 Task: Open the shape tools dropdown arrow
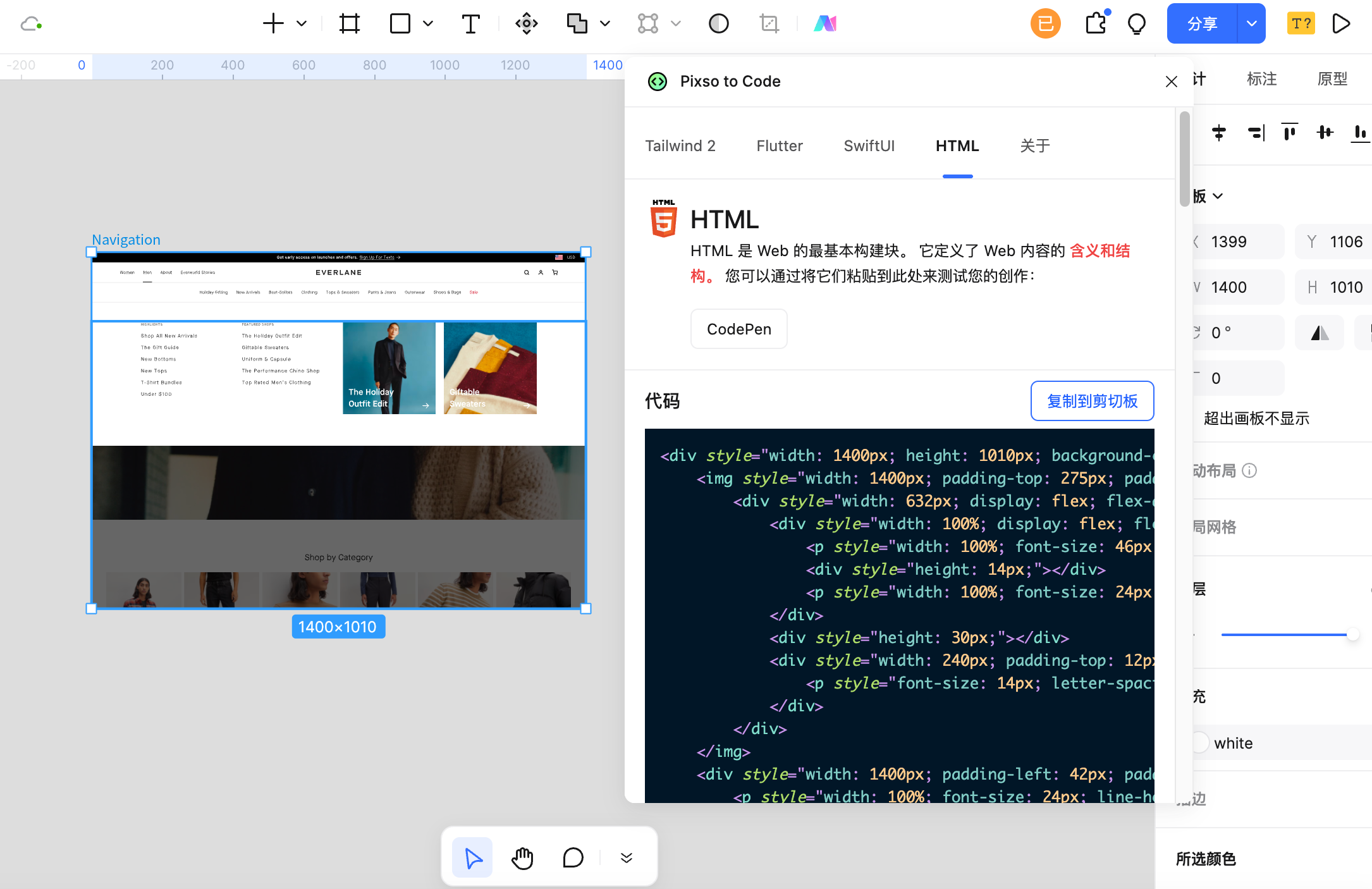click(x=428, y=23)
